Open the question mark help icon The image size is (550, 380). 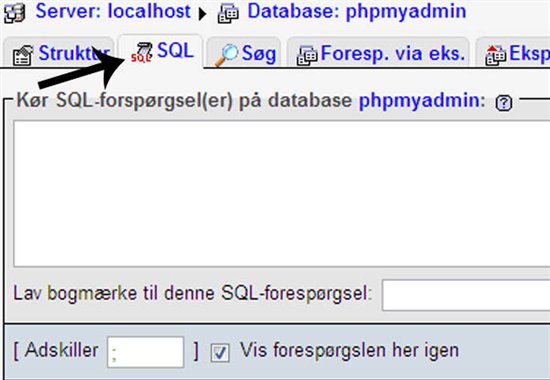pyautogui.click(x=504, y=103)
